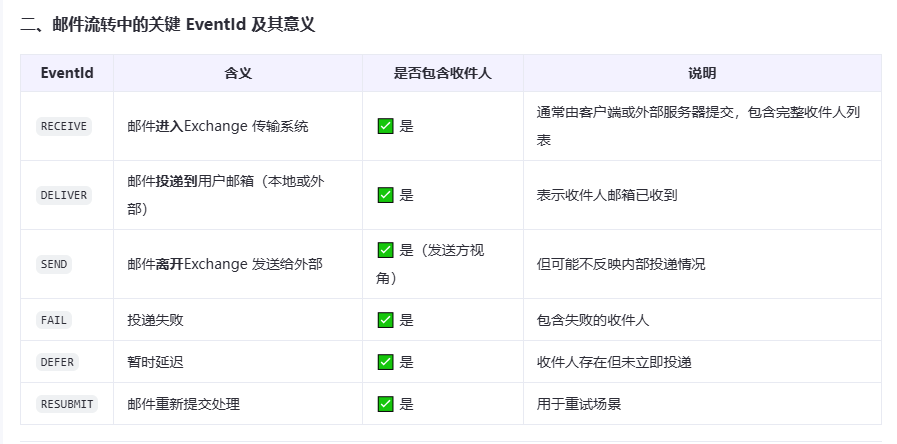Click the 是否包含收件人 column header
The image size is (897, 444).
click(x=443, y=73)
